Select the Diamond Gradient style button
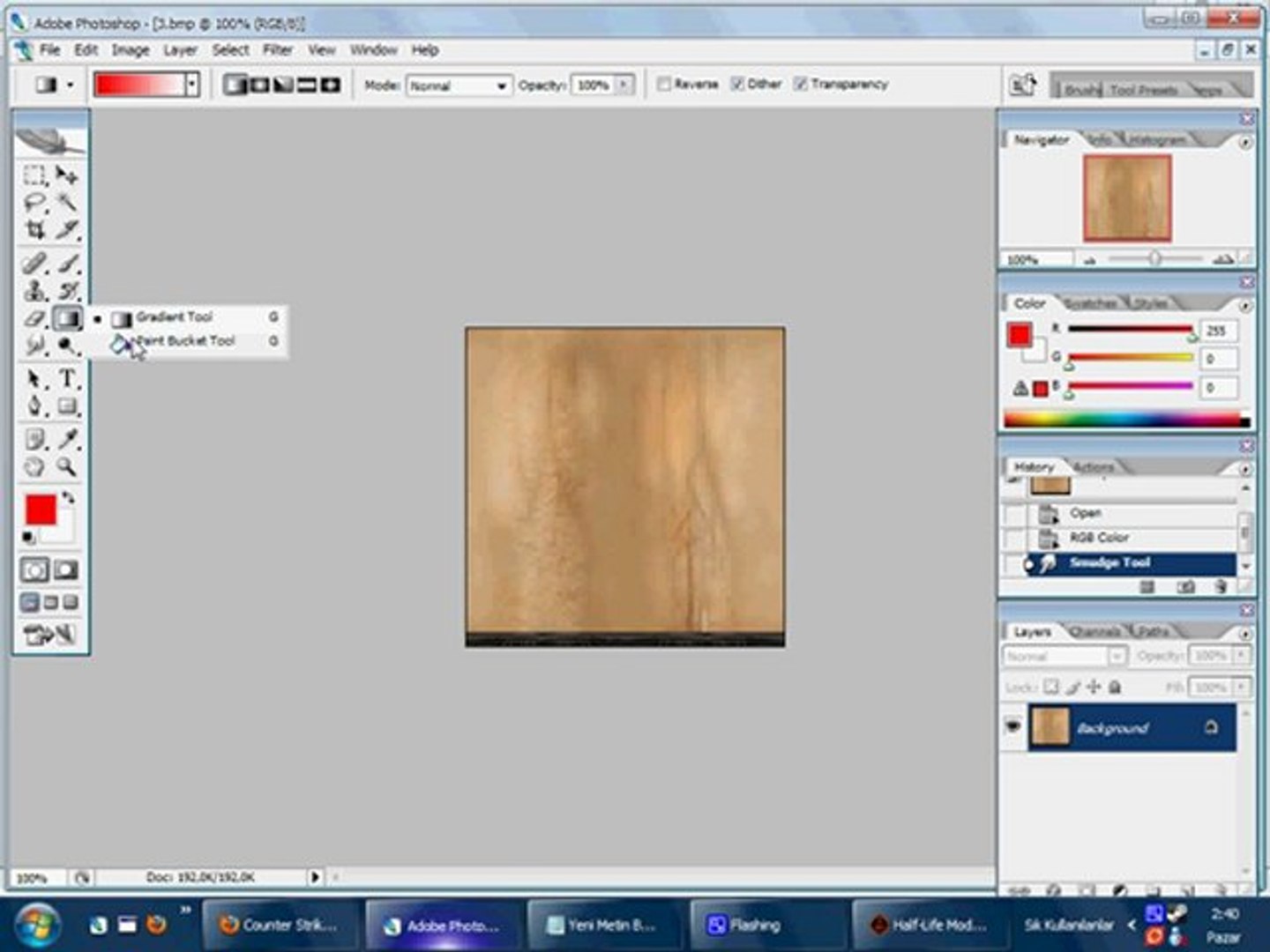 click(x=332, y=86)
